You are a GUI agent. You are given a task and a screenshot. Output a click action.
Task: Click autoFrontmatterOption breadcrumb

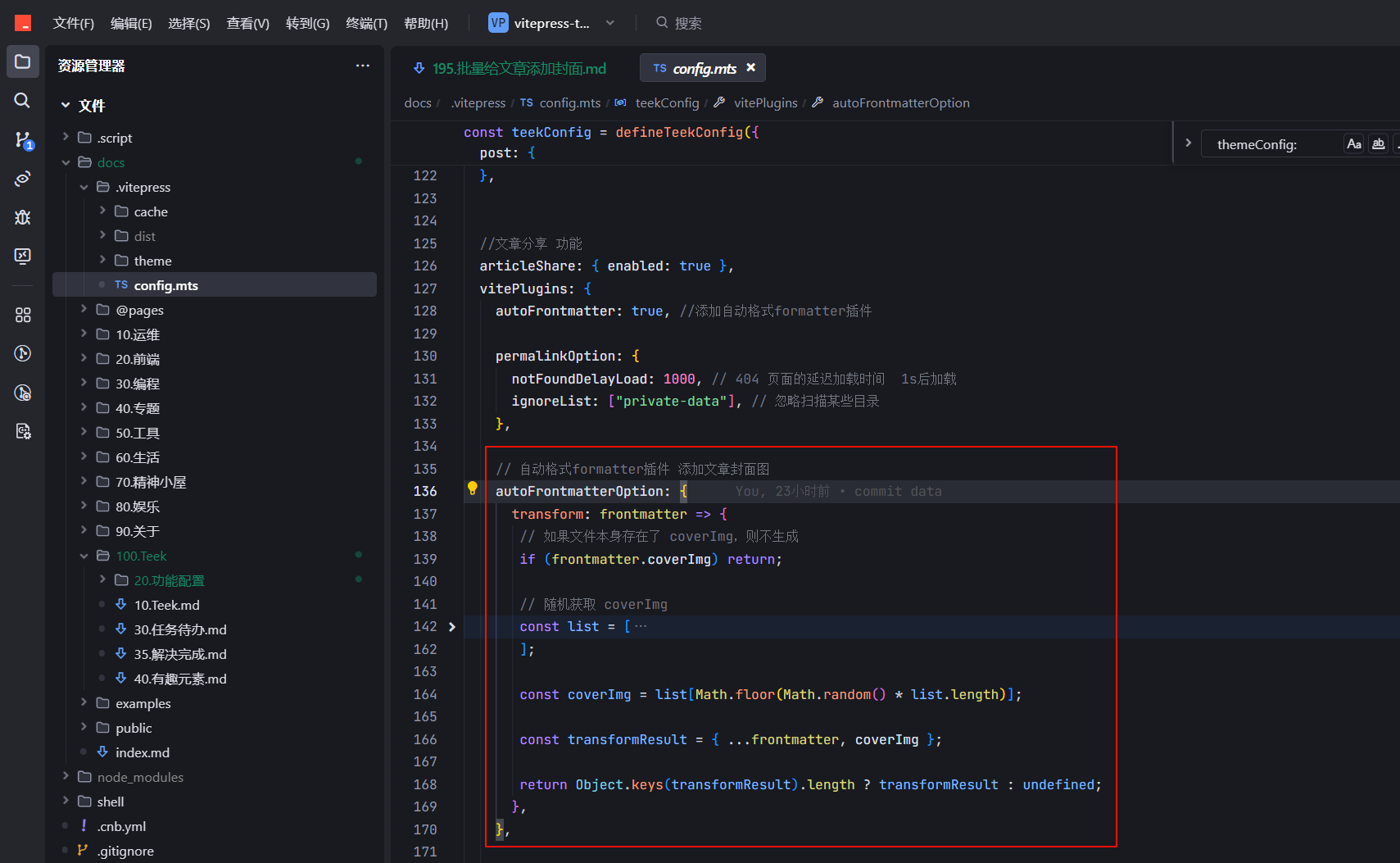[901, 102]
